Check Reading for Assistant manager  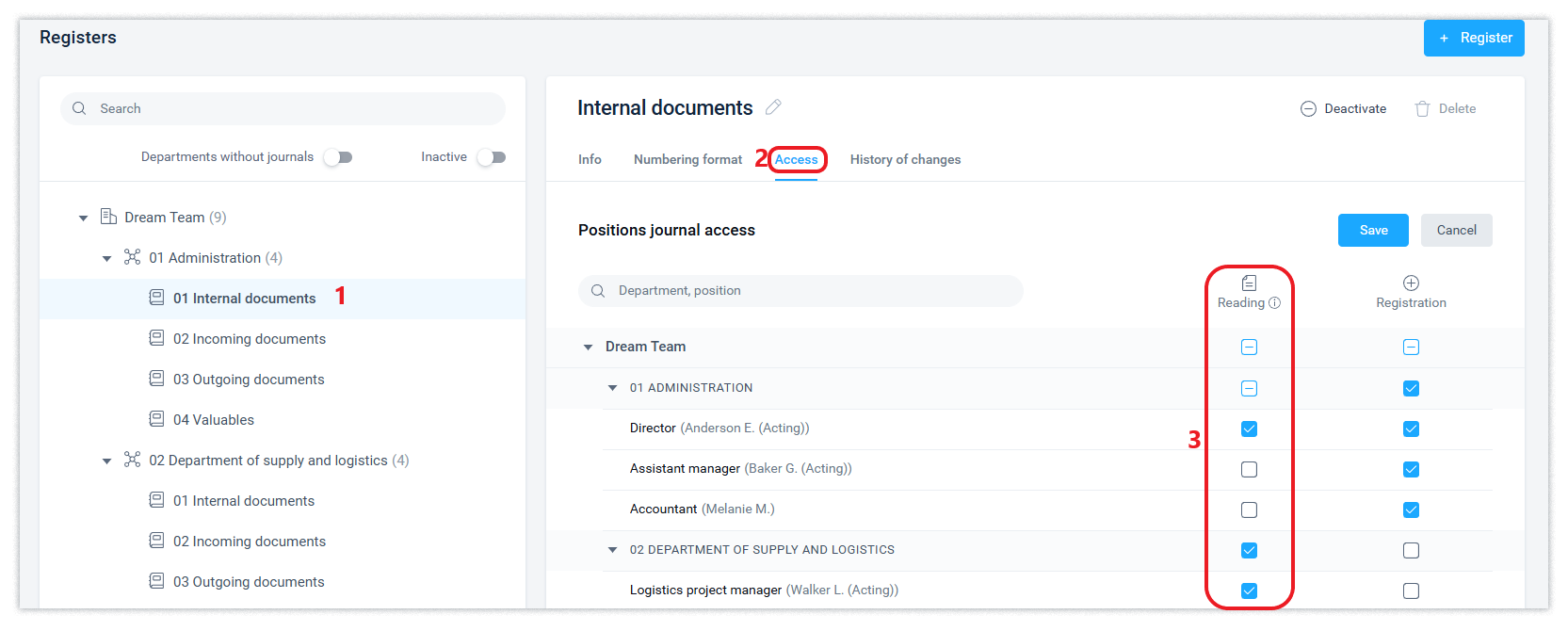click(x=1249, y=469)
